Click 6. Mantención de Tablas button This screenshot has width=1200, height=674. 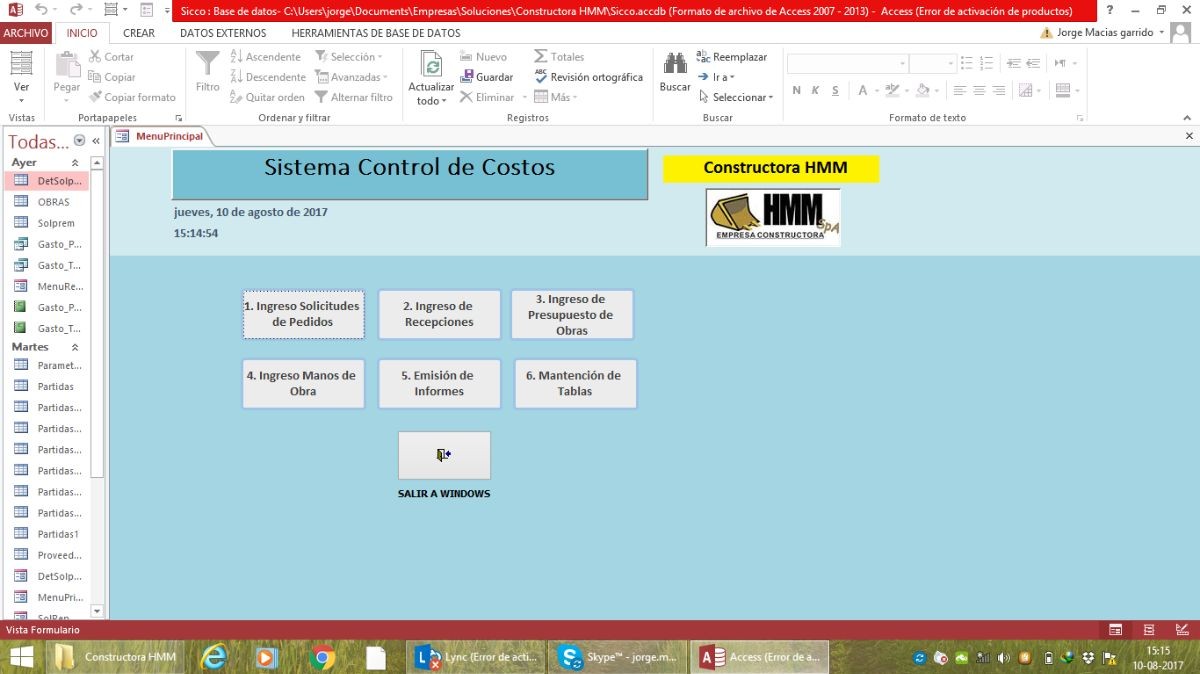(575, 384)
